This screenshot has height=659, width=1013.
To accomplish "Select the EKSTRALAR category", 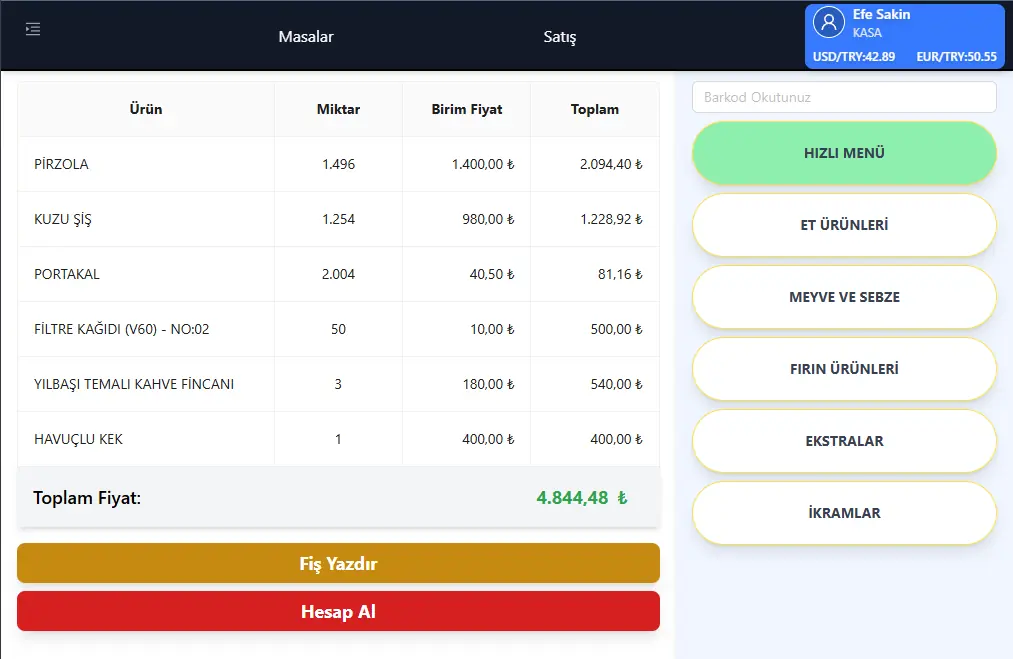I will pyautogui.click(x=844, y=441).
